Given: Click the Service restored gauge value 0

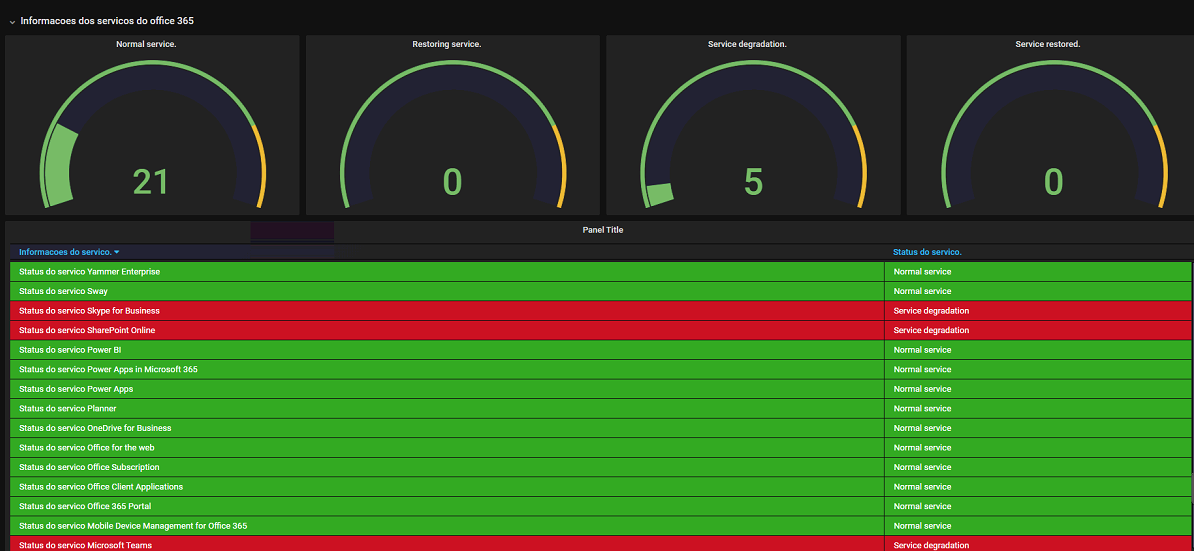Looking at the screenshot, I should pyautogui.click(x=1053, y=182).
